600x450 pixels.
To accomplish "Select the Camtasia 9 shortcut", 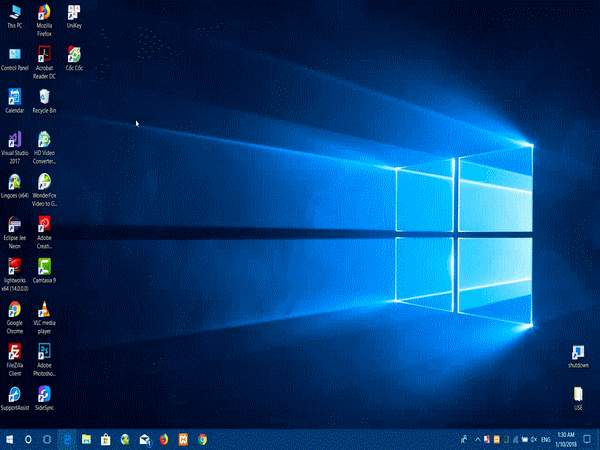I will (44, 266).
